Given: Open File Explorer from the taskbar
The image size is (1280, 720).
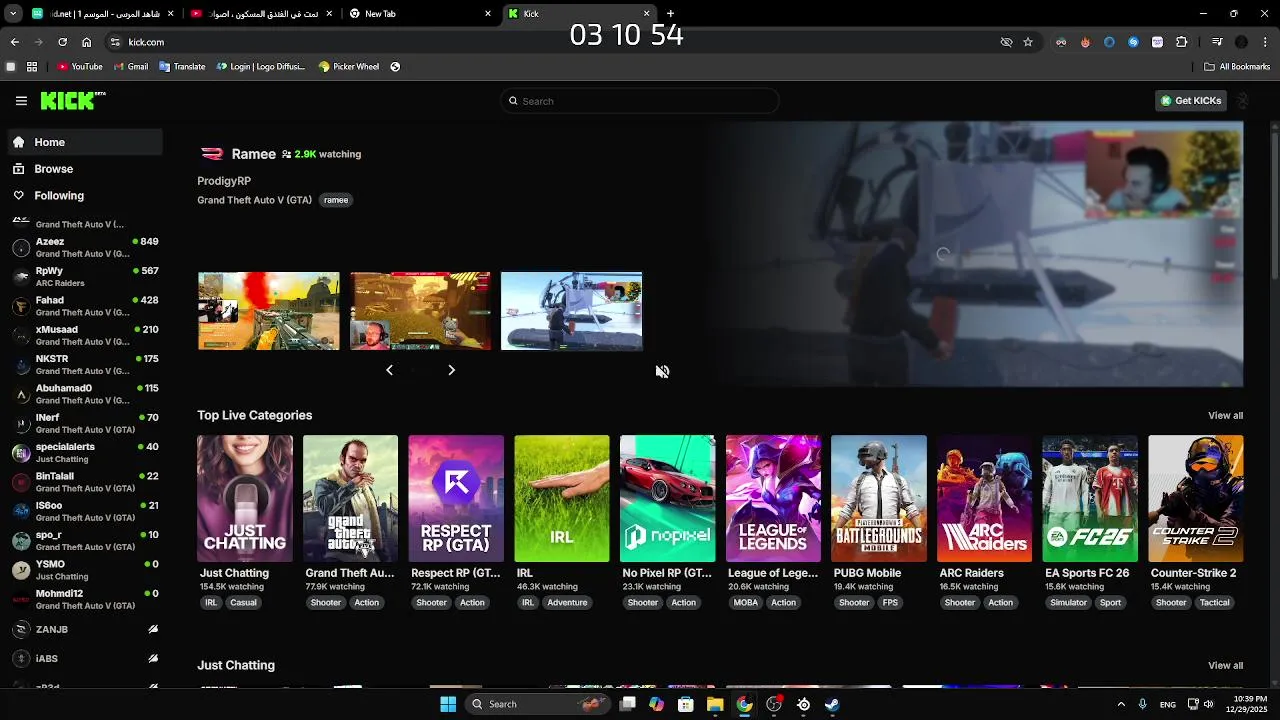Looking at the screenshot, I should click(x=715, y=704).
